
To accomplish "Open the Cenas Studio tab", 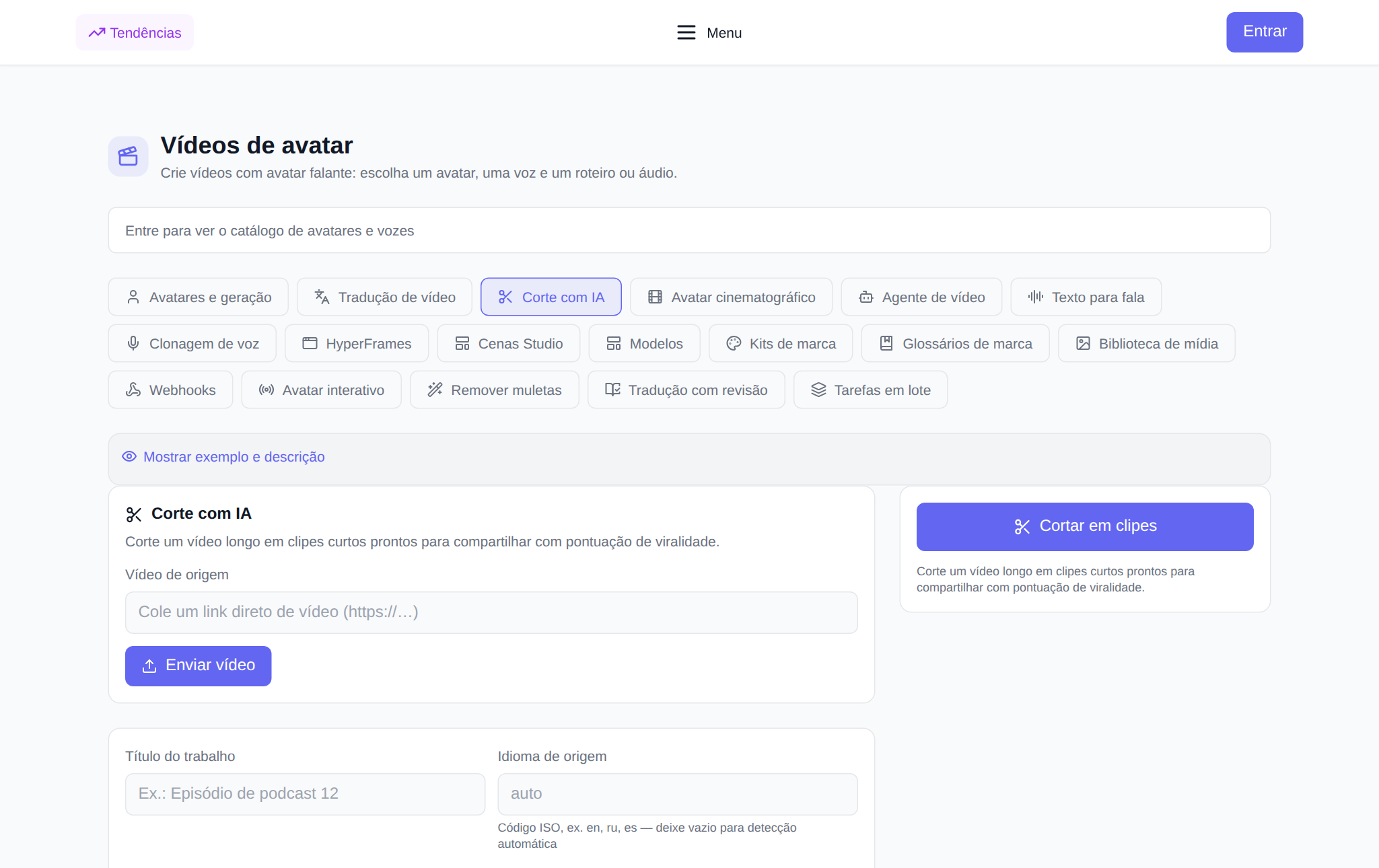I will point(508,343).
